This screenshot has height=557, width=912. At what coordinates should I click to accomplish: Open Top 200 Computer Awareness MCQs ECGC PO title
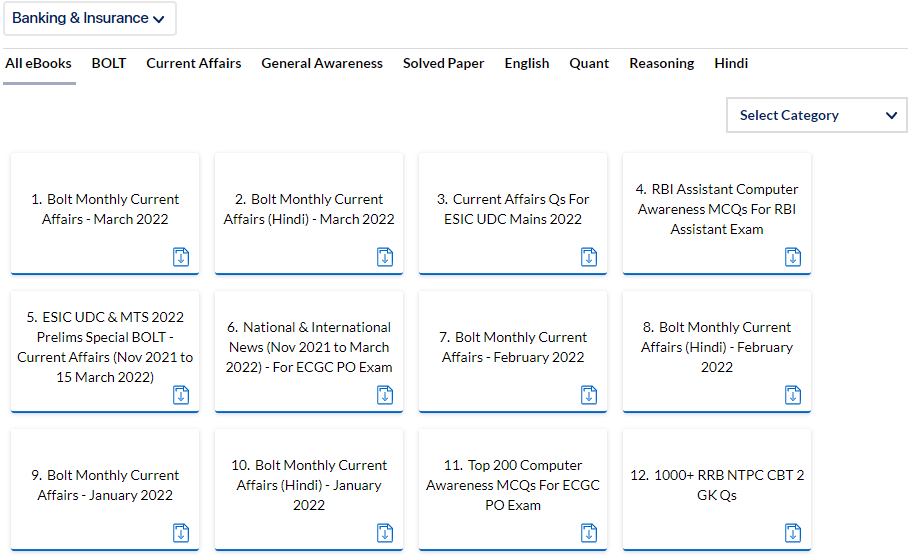pos(513,485)
